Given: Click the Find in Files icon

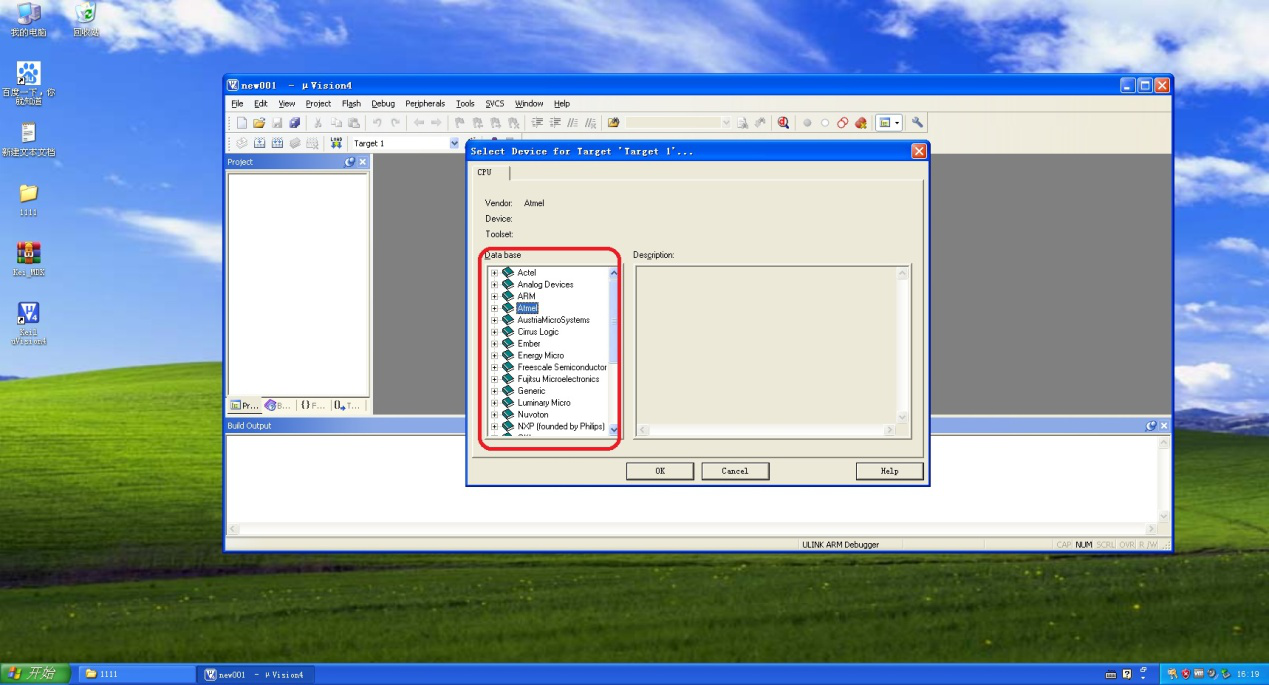Looking at the screenshot, I should pos(613,123).
